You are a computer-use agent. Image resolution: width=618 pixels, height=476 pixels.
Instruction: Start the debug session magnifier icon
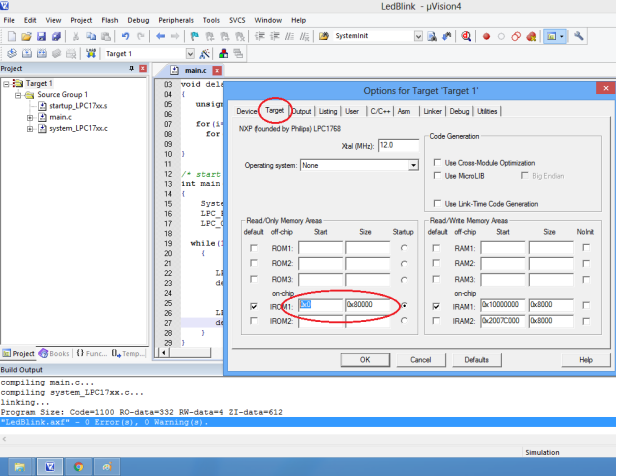466,36
